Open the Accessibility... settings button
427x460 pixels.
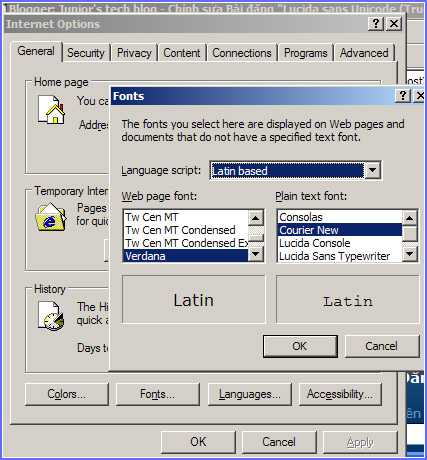(x=340, y=394)
